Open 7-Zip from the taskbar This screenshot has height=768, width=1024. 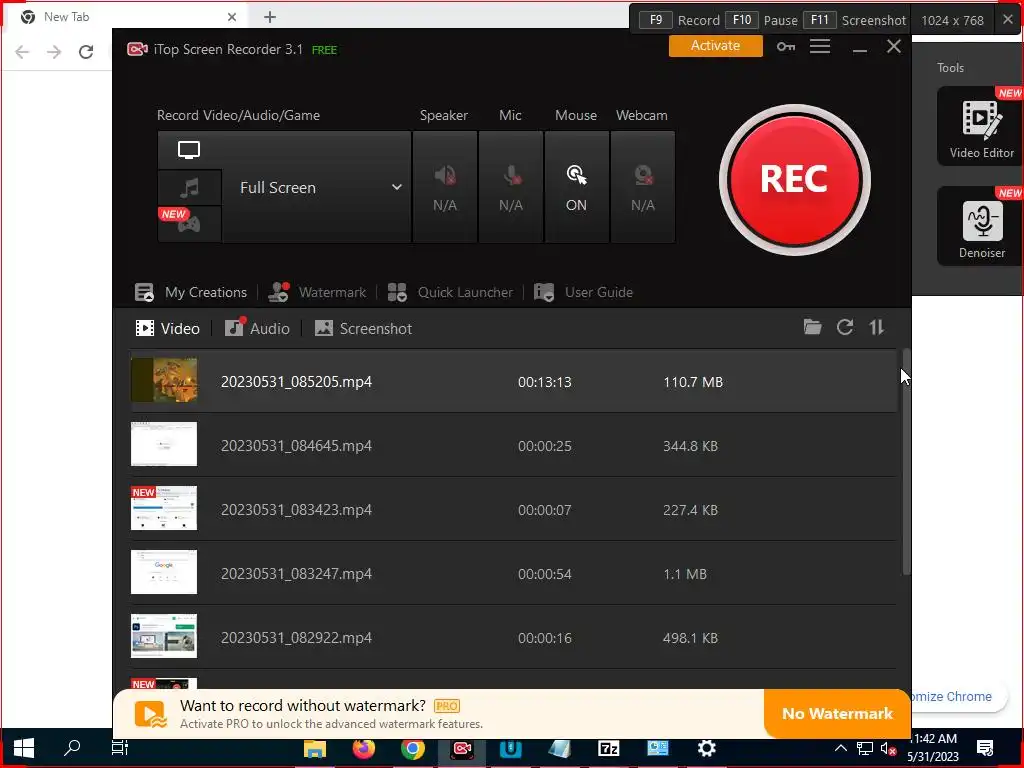click(x=609, y=748)
